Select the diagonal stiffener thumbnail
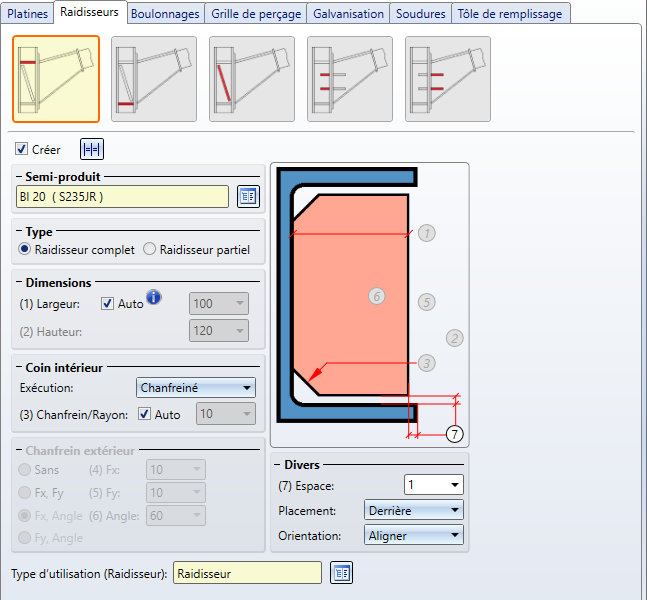647x600 pixels. pyautogui.click(x=252, y=79)
